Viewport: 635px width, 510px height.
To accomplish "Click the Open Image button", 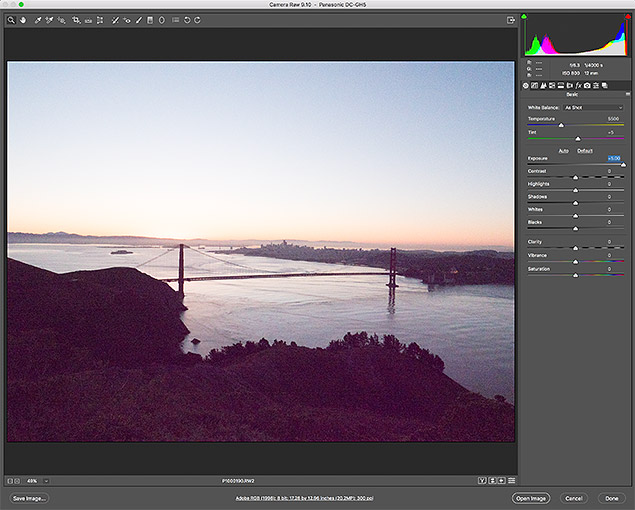I will pos(532,497).
